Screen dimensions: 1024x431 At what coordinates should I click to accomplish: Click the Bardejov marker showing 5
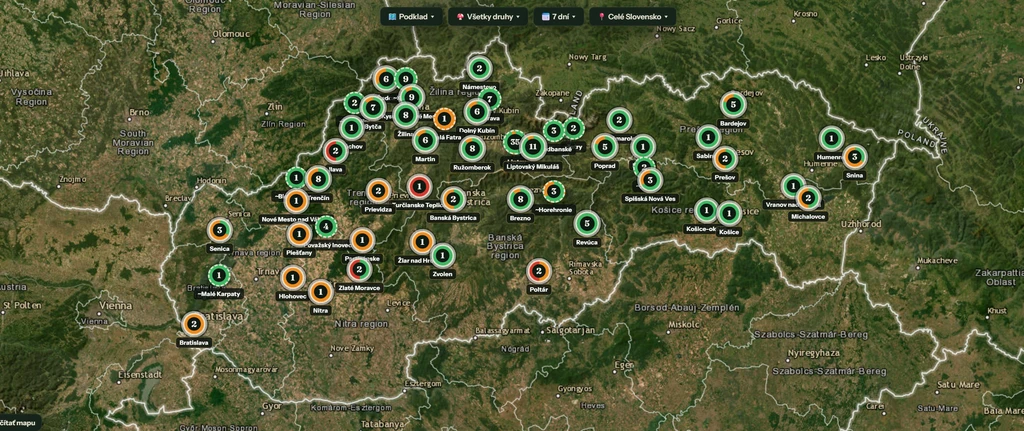733,104
